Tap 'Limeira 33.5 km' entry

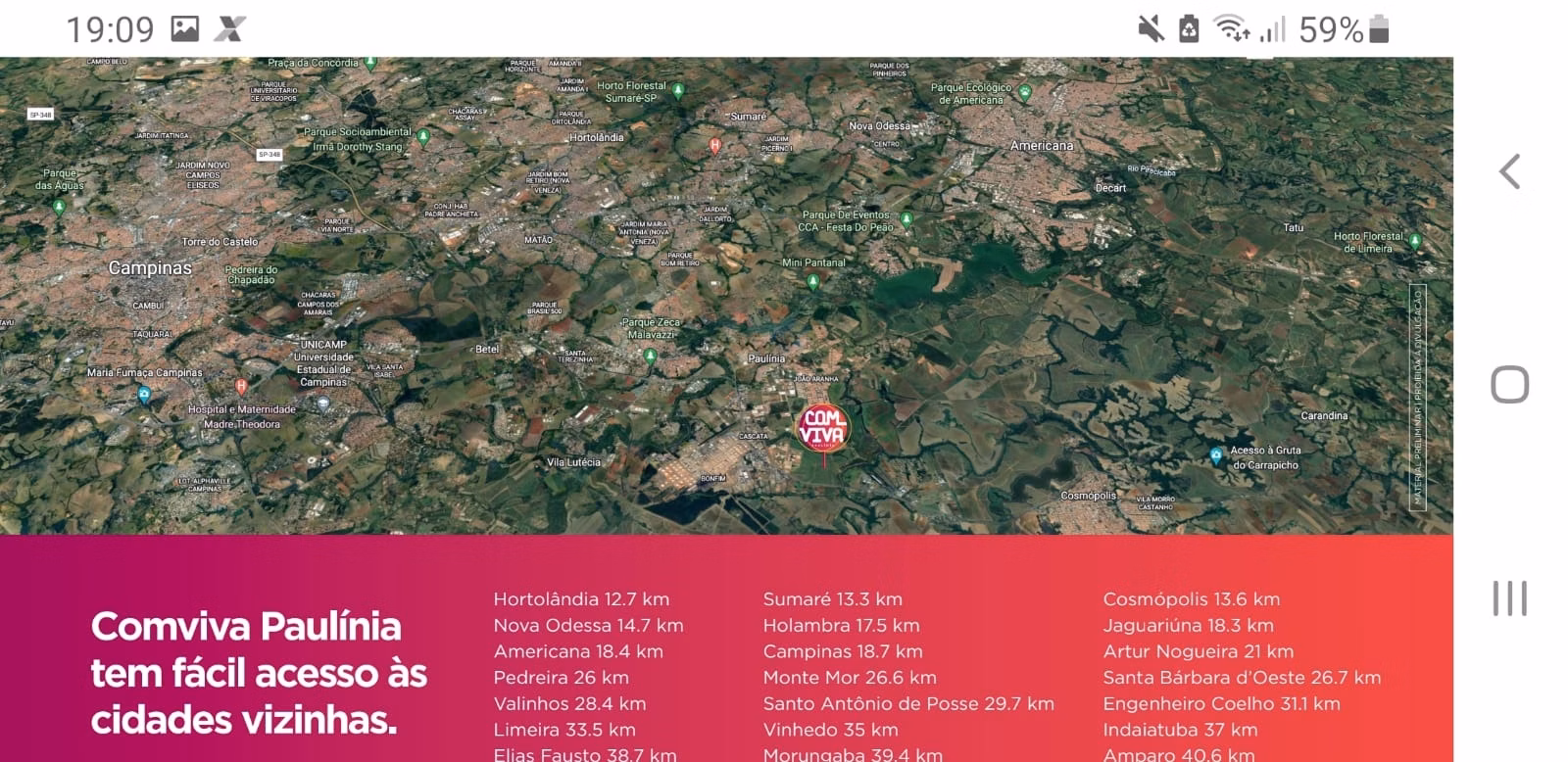564,730
